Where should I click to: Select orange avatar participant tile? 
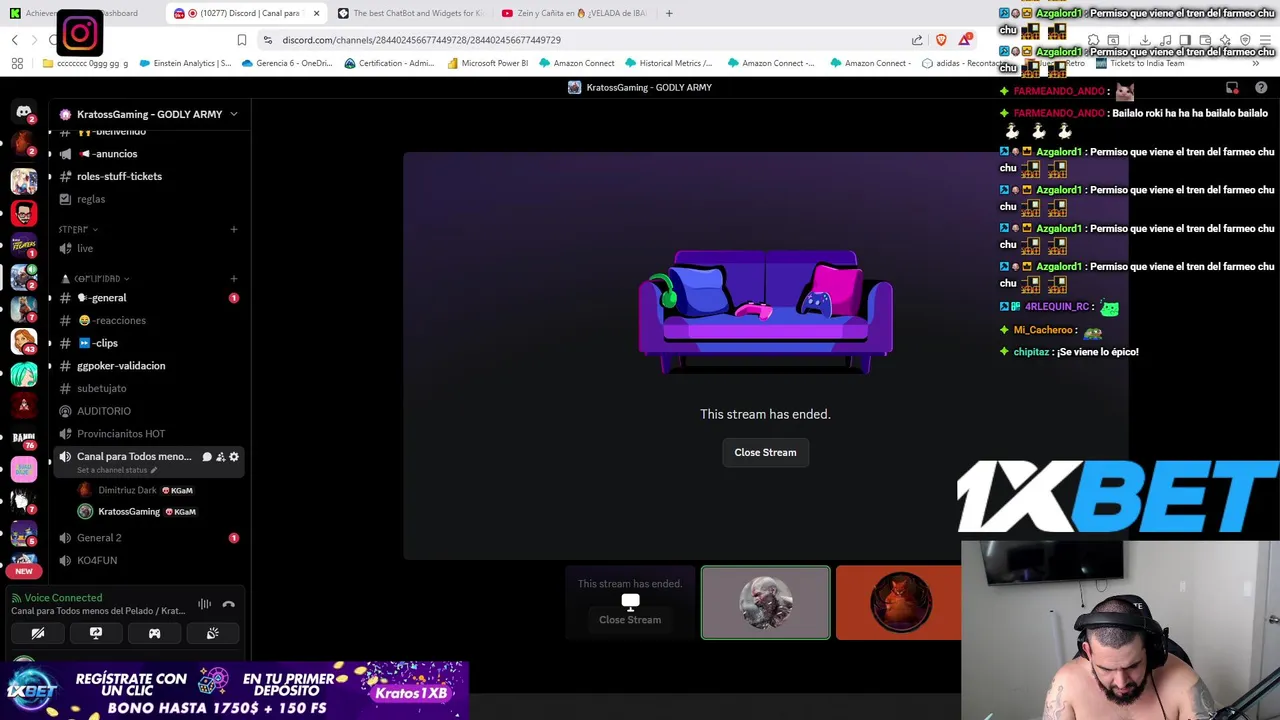pyautogui.click(x=899, y=603)
